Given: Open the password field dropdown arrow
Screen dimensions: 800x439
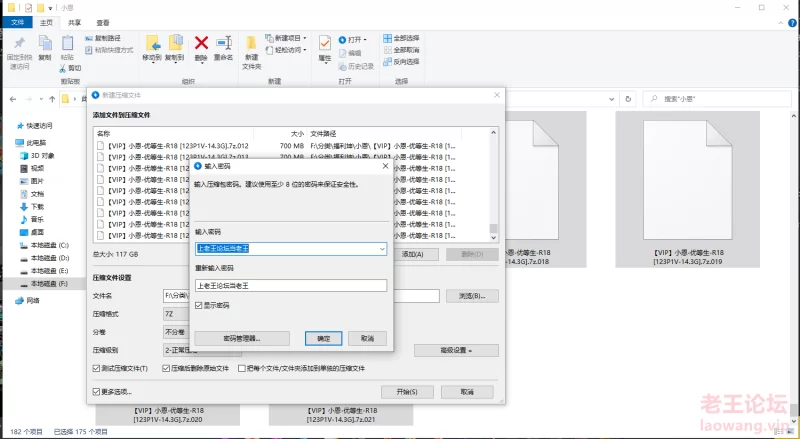Looking at the screenshot, I should pos(382,249).
